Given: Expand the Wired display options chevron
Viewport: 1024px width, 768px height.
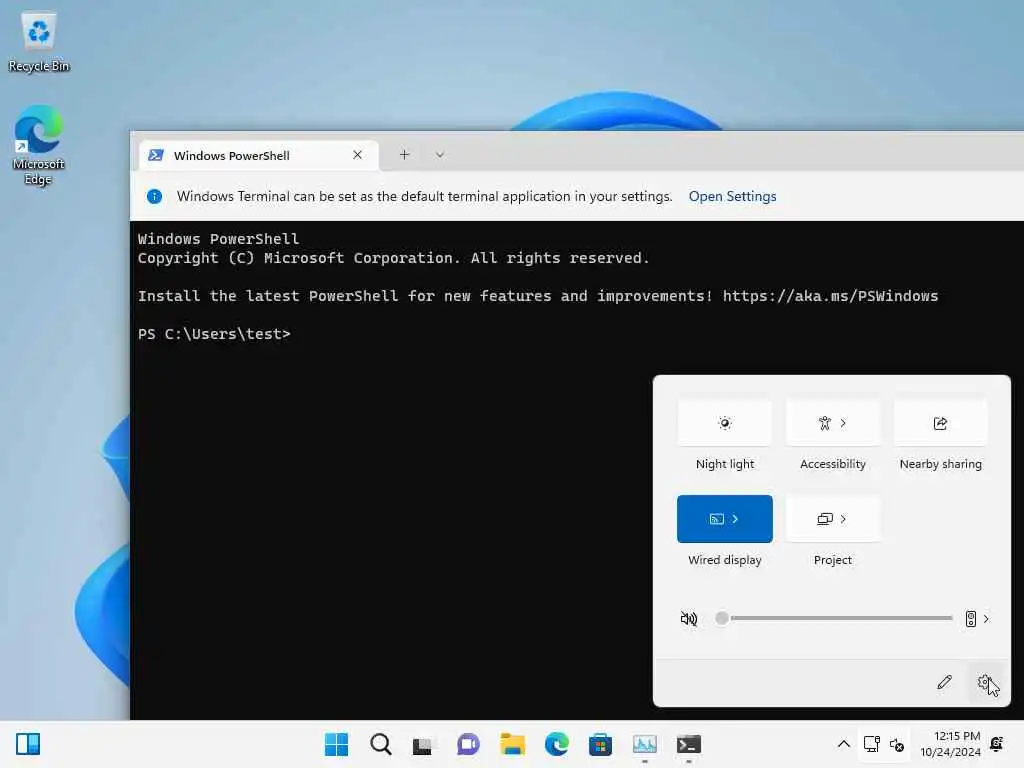Looking at the screenshot, I should pos(735,519).
